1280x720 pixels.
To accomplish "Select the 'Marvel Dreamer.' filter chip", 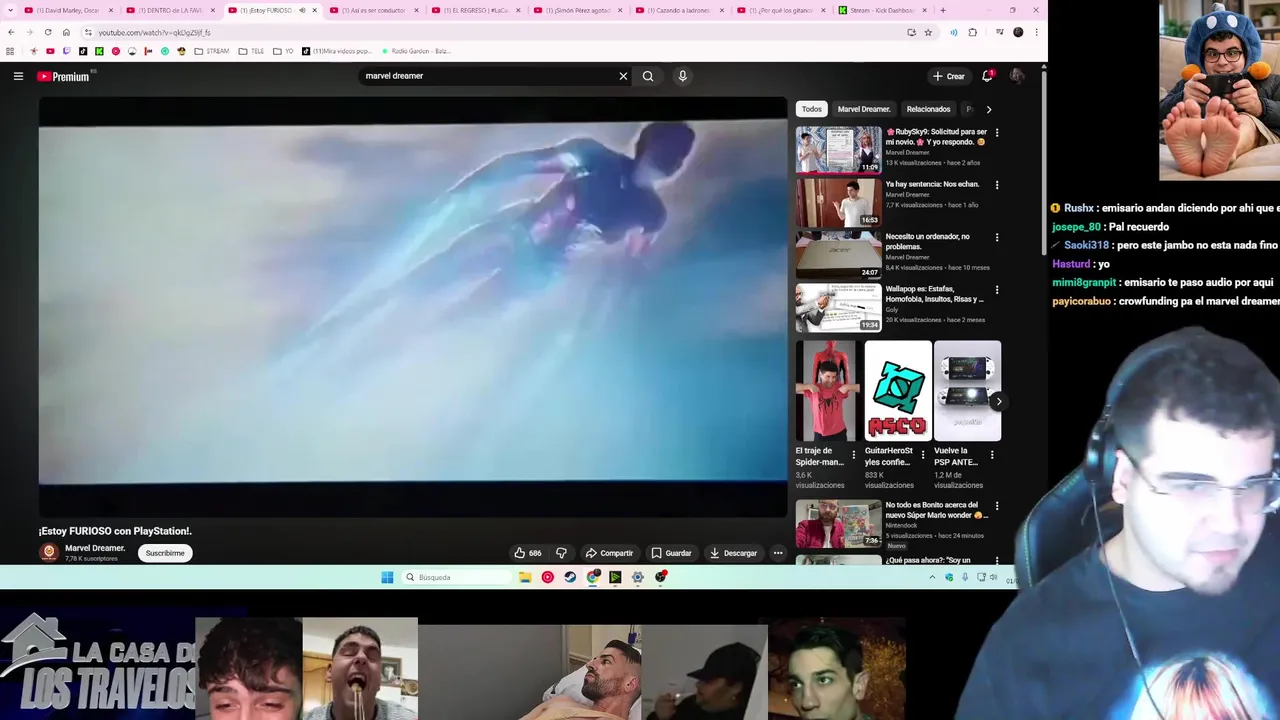I will (864, 109).
